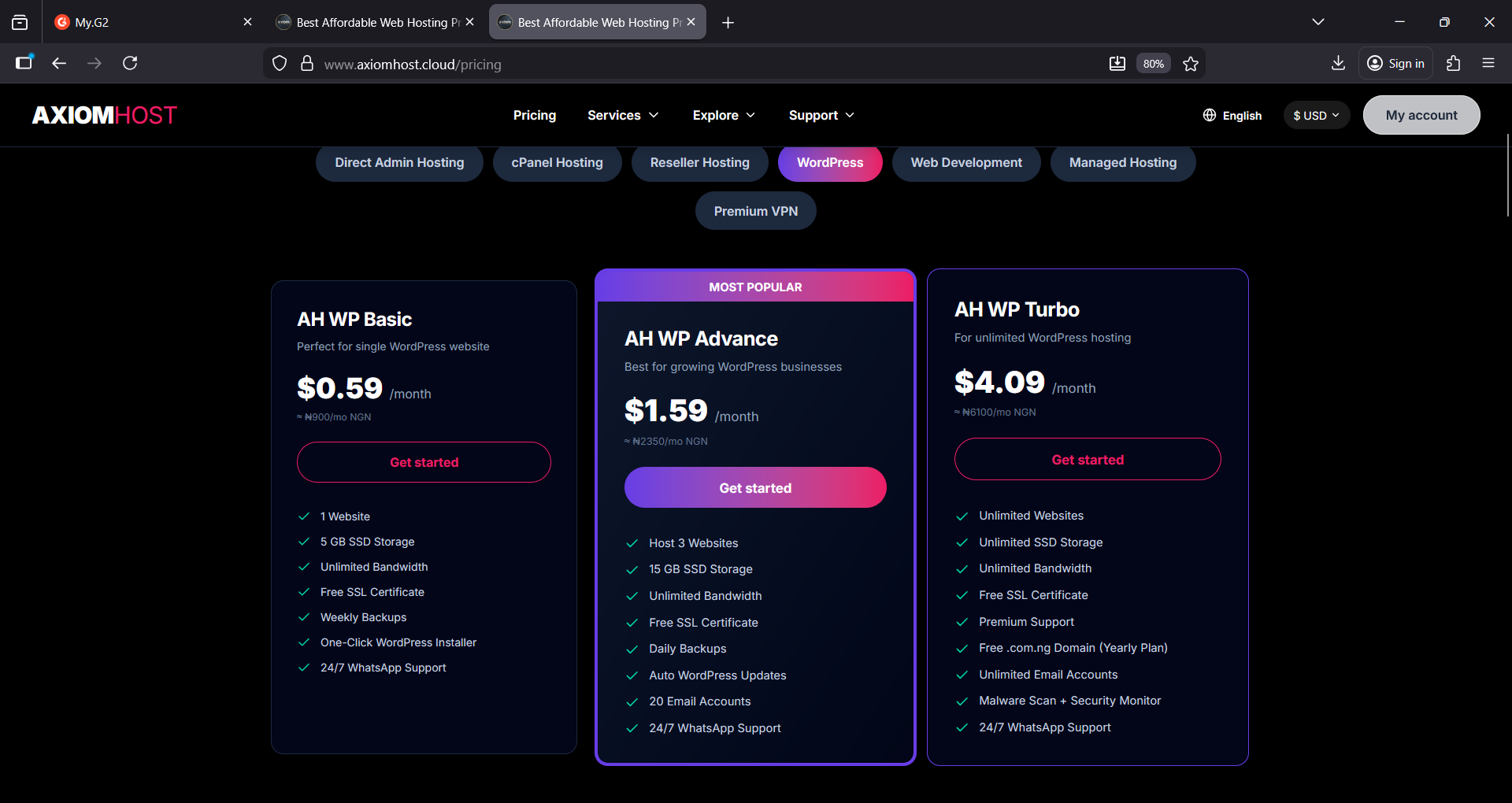Click the install web app icon in address bar
Image resolution: width=1512 pixels, height=803 pixels.
(x=1117, y=64)
